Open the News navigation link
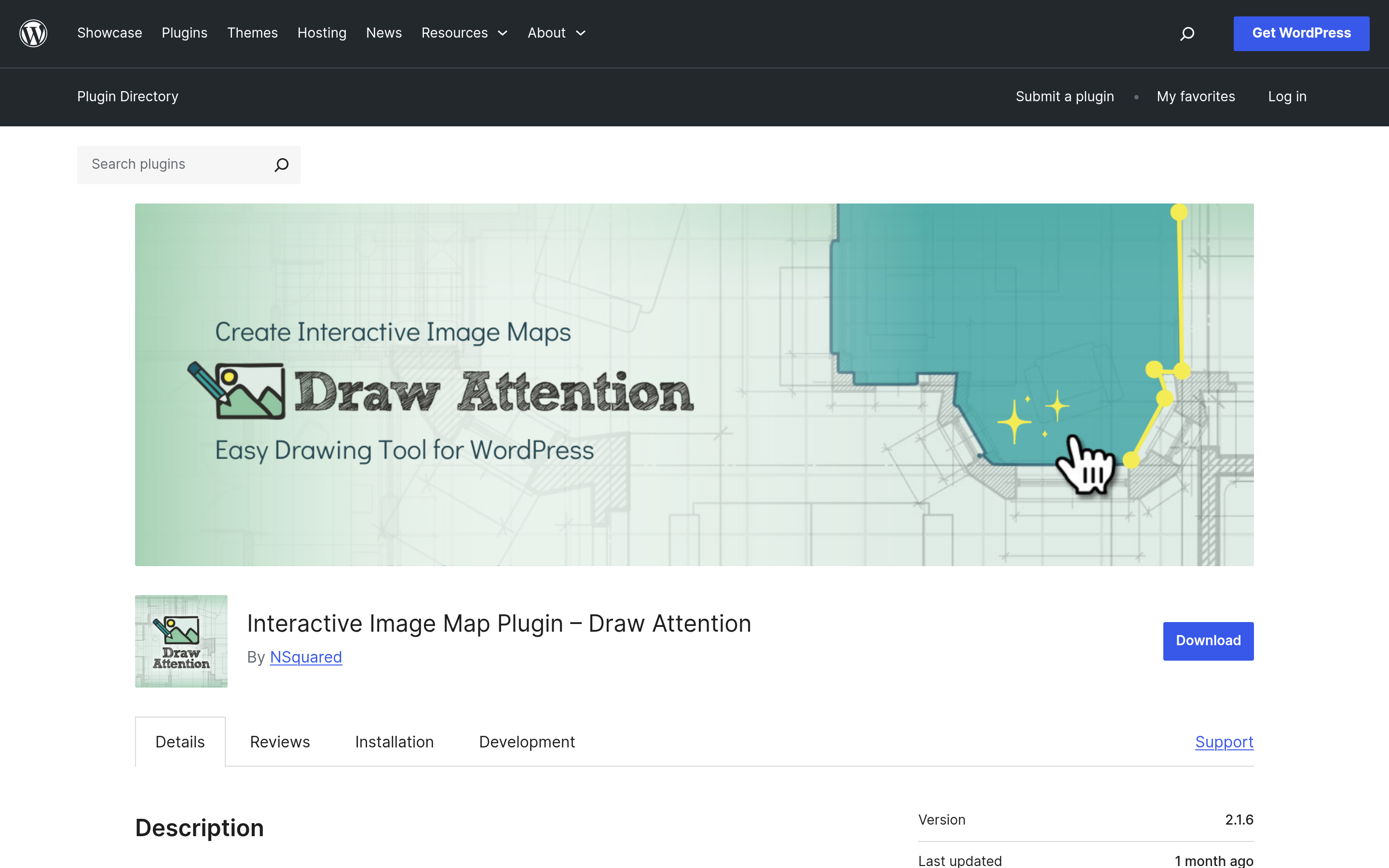 pyautogui.click(x=384, y=33)
